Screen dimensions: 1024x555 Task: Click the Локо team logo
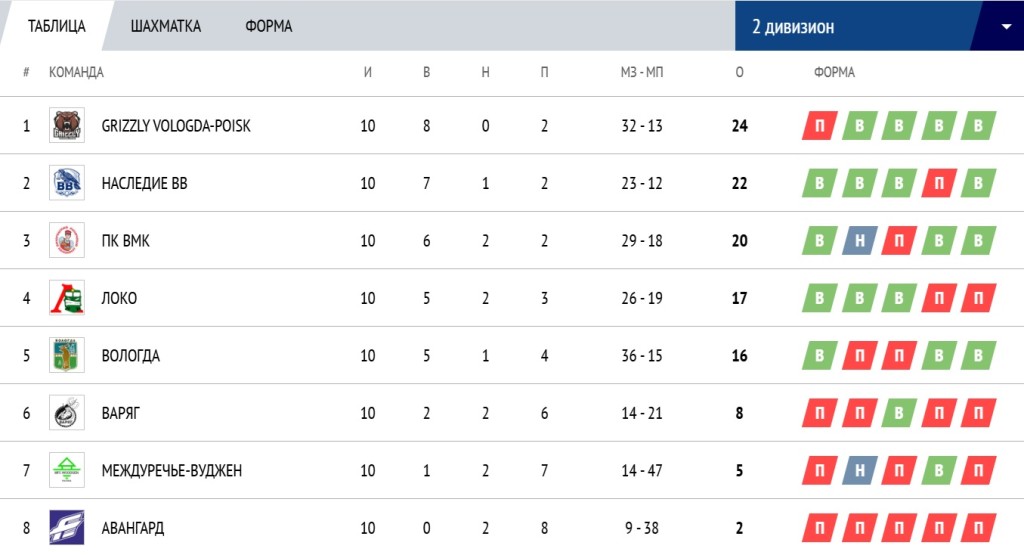click(67, 298)
